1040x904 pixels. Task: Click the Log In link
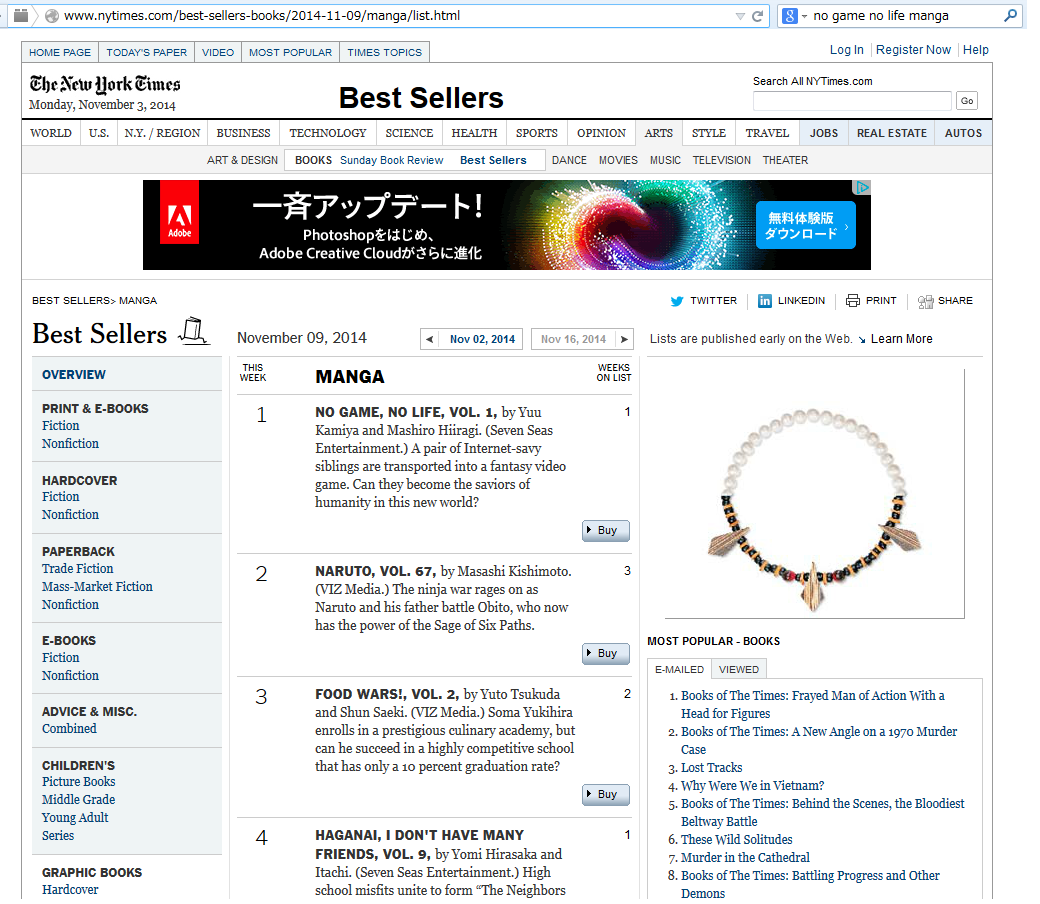click(846, 50)
